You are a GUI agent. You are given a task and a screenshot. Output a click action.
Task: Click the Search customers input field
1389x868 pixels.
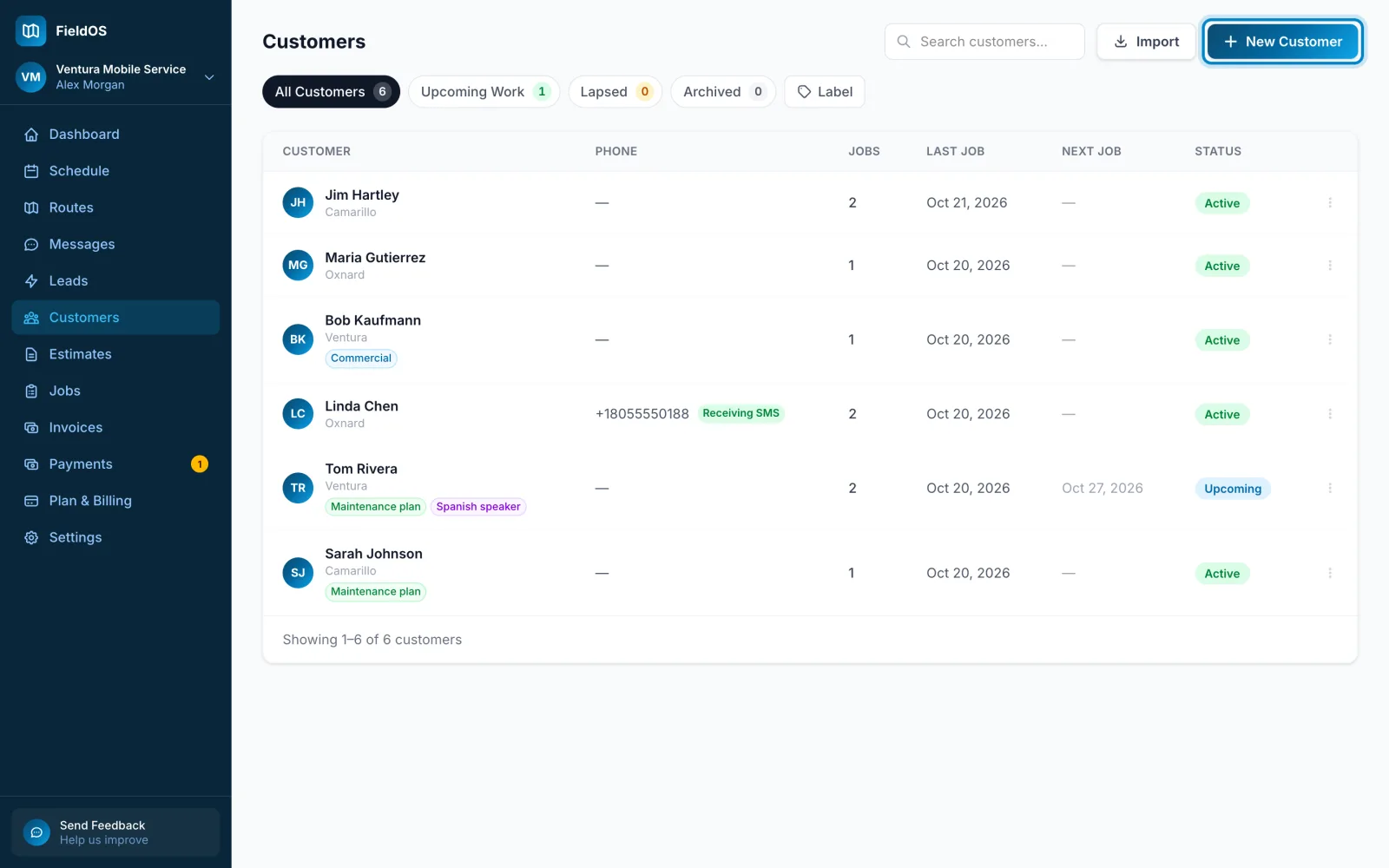pyautogui.click(x=984, y=42)
